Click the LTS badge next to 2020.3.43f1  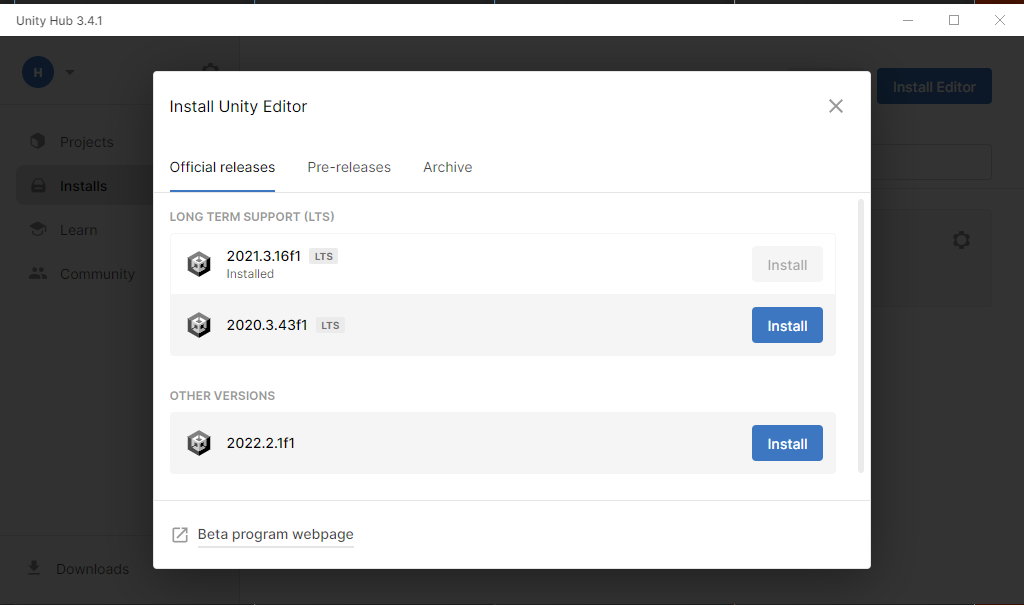pos(330,325)
